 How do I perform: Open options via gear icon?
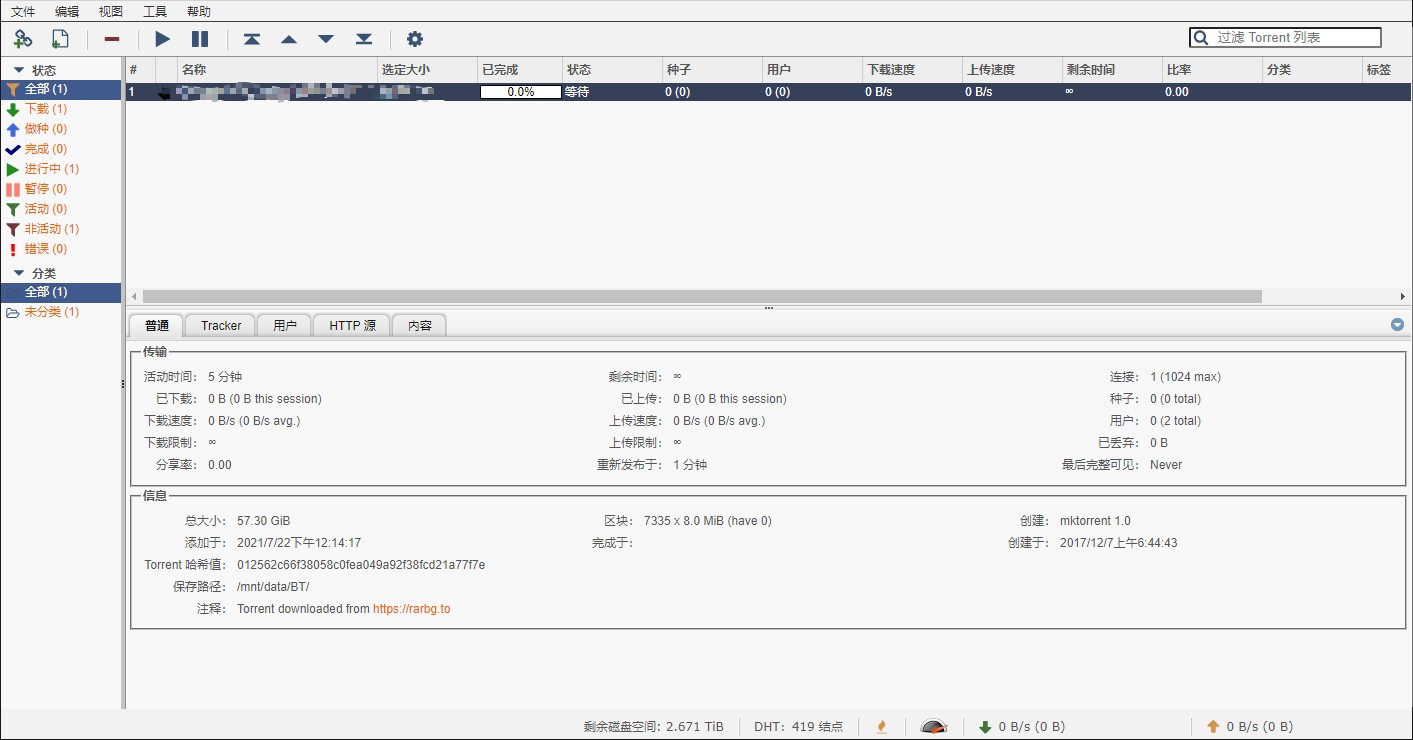coord(415,39)
